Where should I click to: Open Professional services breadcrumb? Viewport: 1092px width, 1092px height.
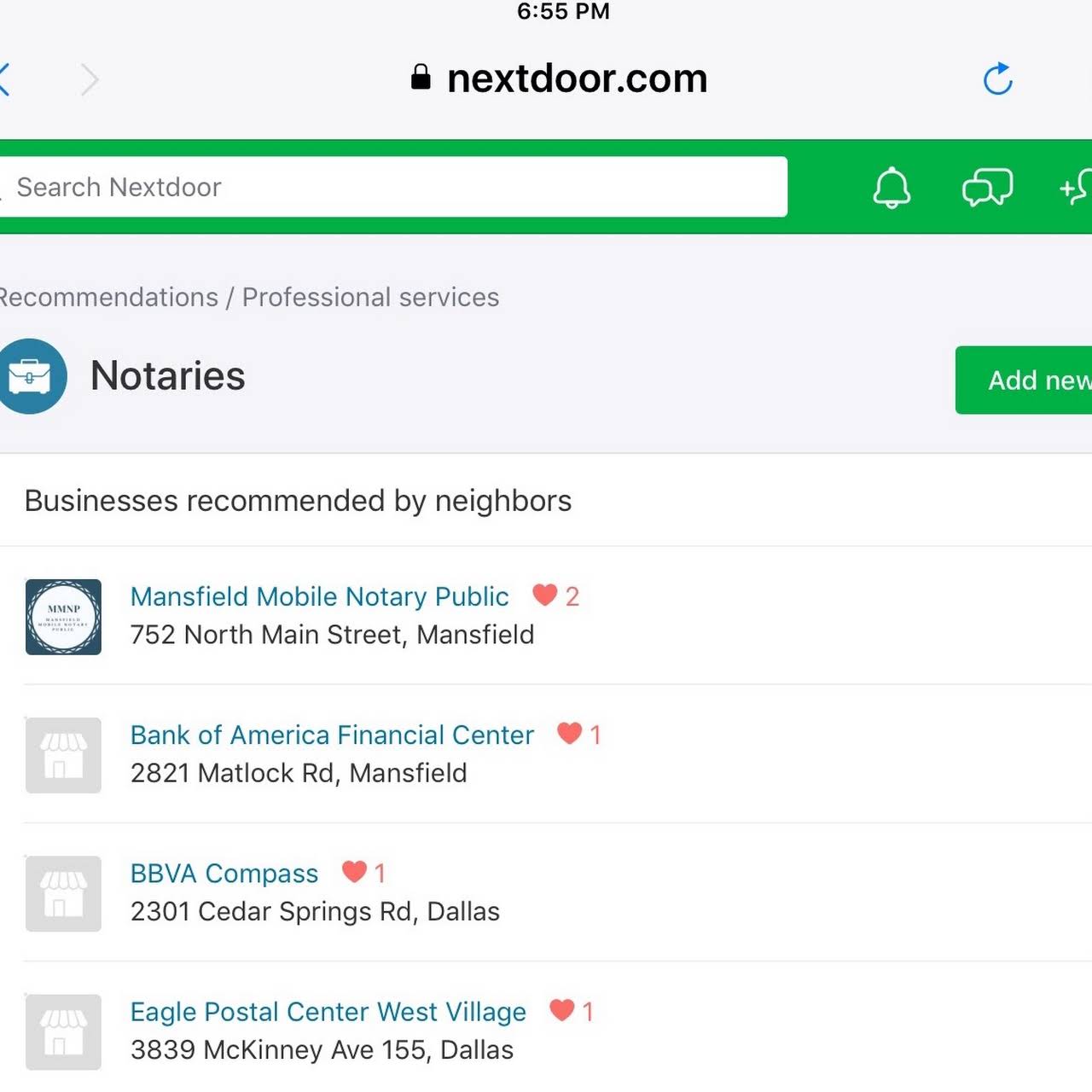(370, 297)
